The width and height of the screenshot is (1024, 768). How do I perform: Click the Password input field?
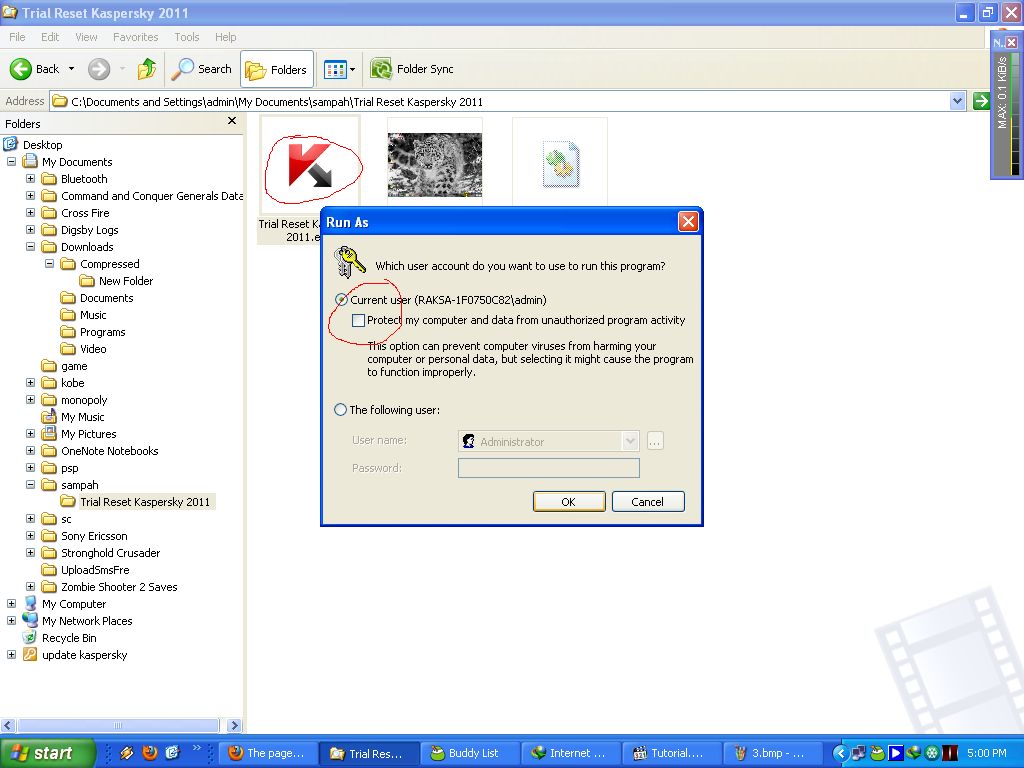pyautogui.click(x=549, y=468)
